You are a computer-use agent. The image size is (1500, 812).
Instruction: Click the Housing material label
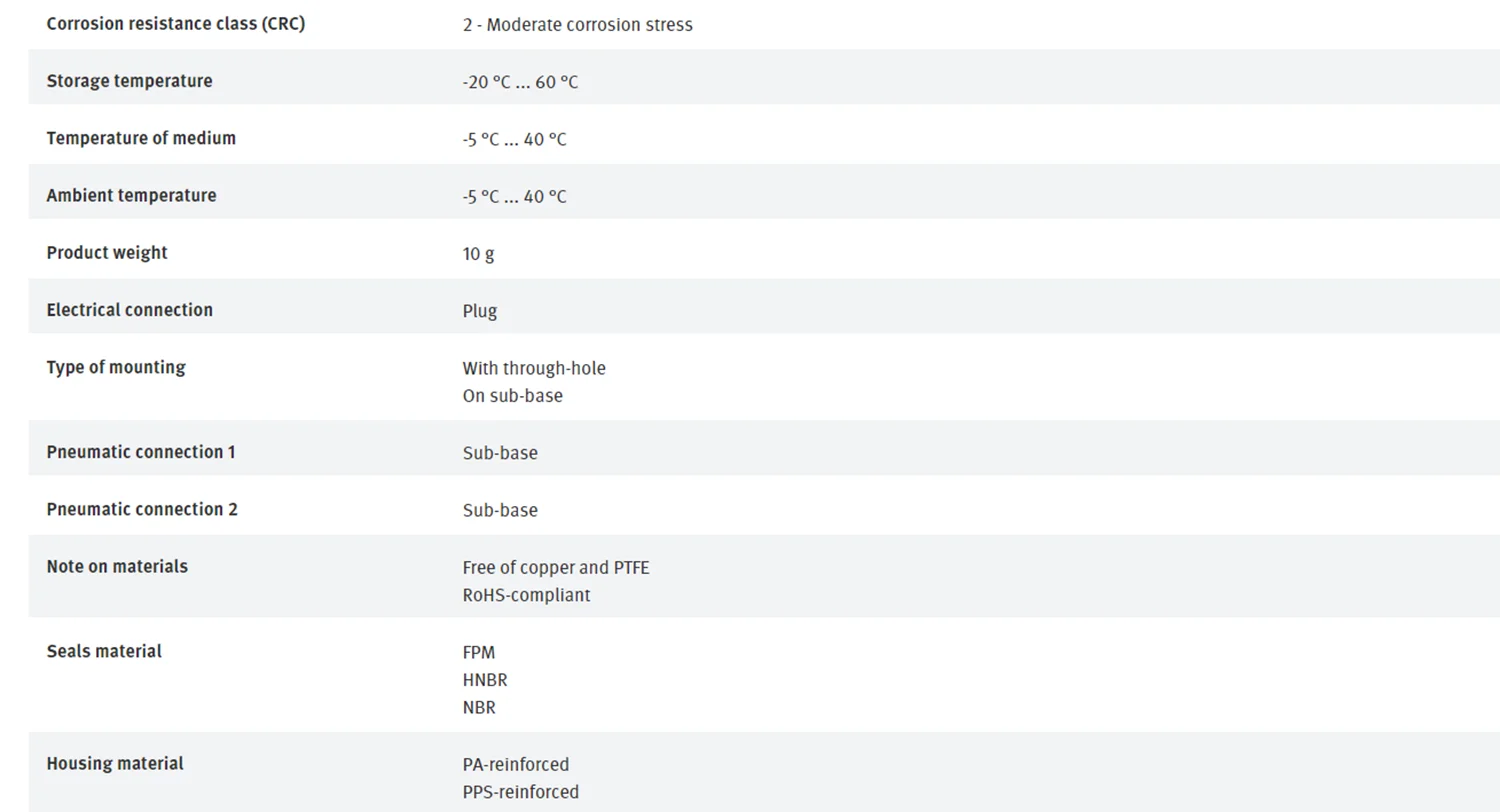coord(115,764)
